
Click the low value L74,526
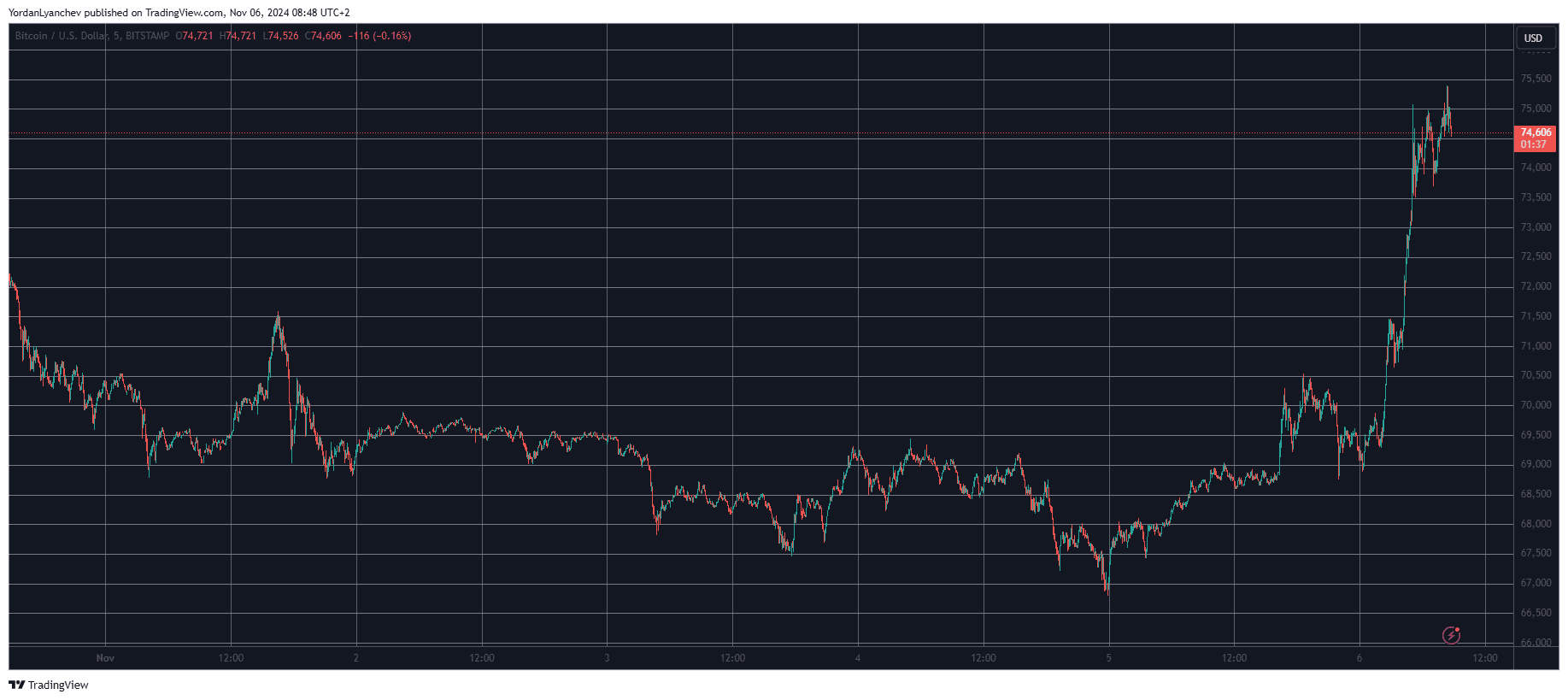(x=280, y=36)
